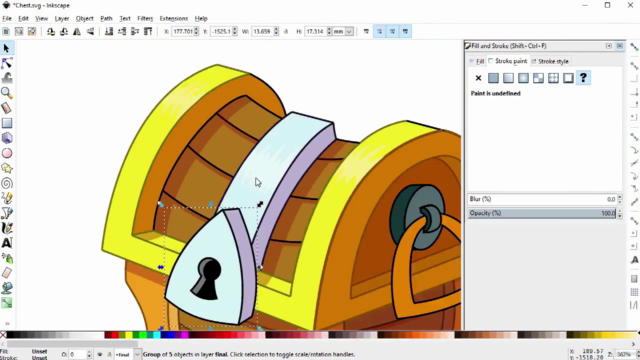Select the Rectangle tool
Image resolution: width=640 pixels, height=360 pixels.
pyautogui.click(x=7, y=123)
